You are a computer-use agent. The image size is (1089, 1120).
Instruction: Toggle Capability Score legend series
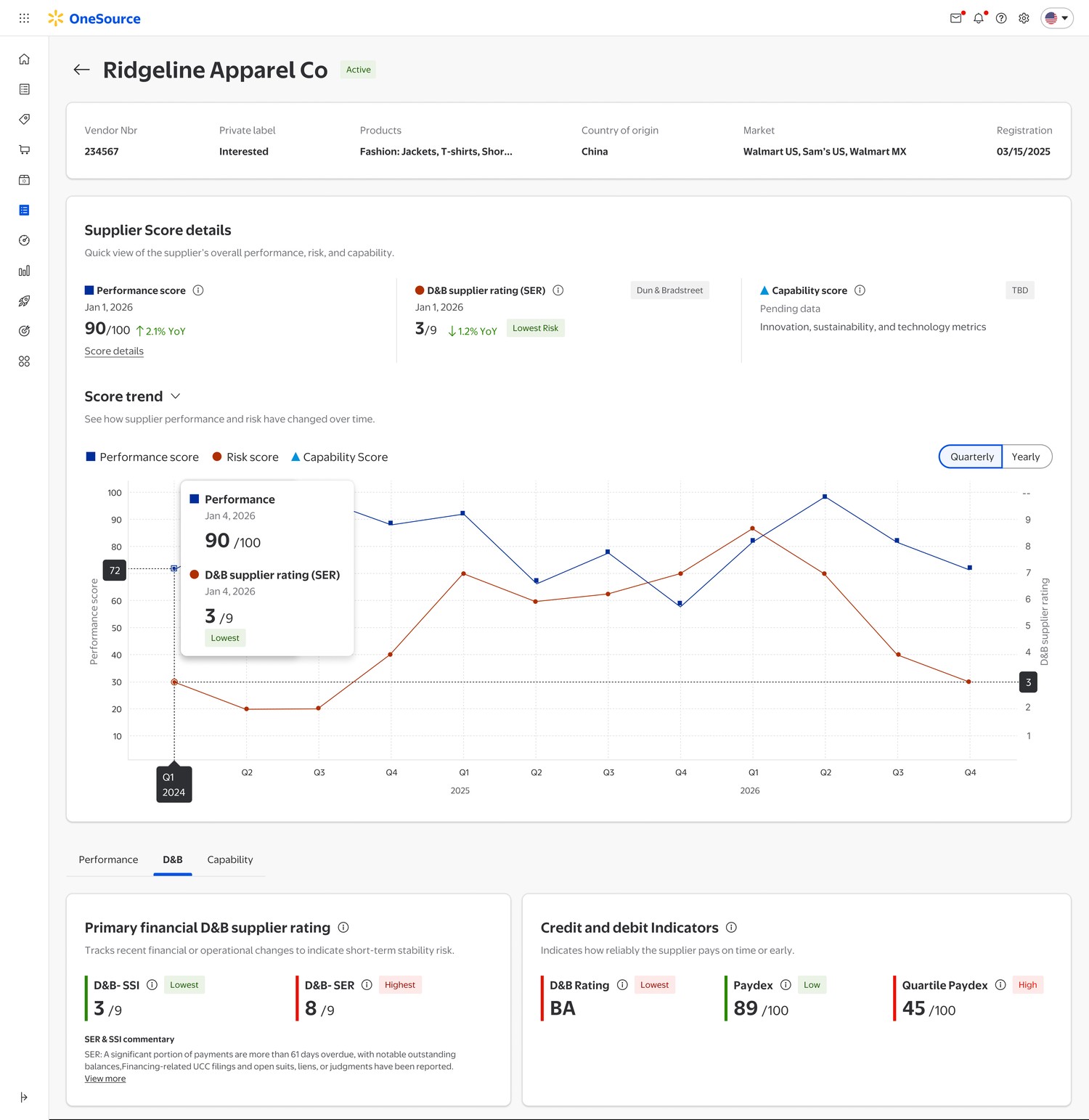point(339,457)
